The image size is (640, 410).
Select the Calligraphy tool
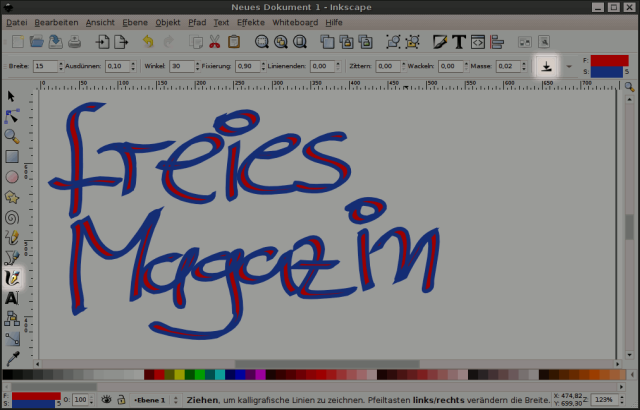(12, 278)
